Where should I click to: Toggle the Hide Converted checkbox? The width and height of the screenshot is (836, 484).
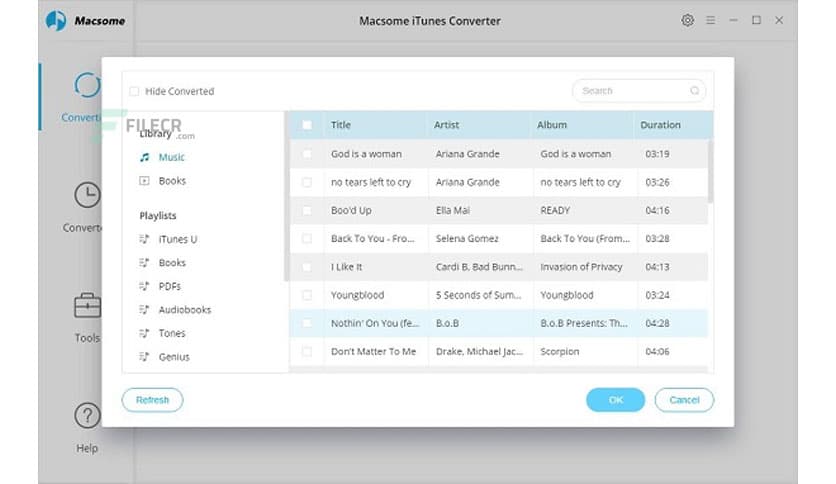point(134,91)
